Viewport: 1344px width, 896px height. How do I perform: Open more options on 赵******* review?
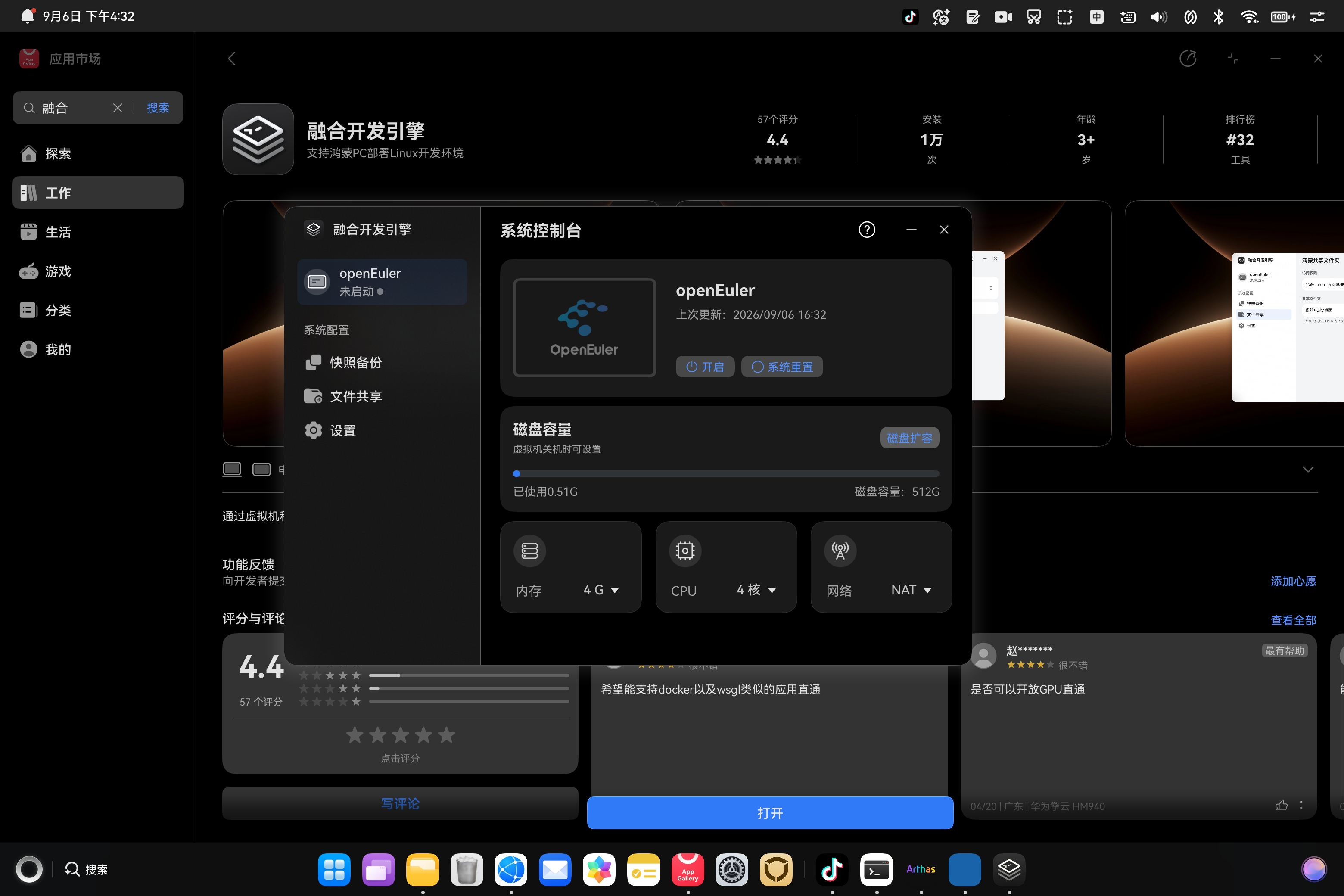click(1301, 805)
